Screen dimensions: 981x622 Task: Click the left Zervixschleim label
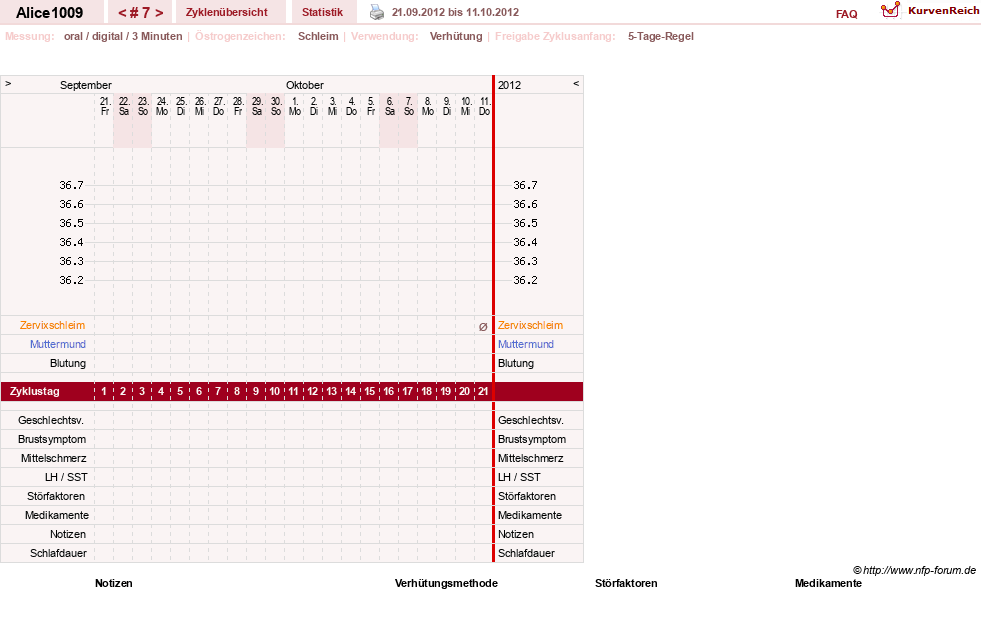click(53, 325)
